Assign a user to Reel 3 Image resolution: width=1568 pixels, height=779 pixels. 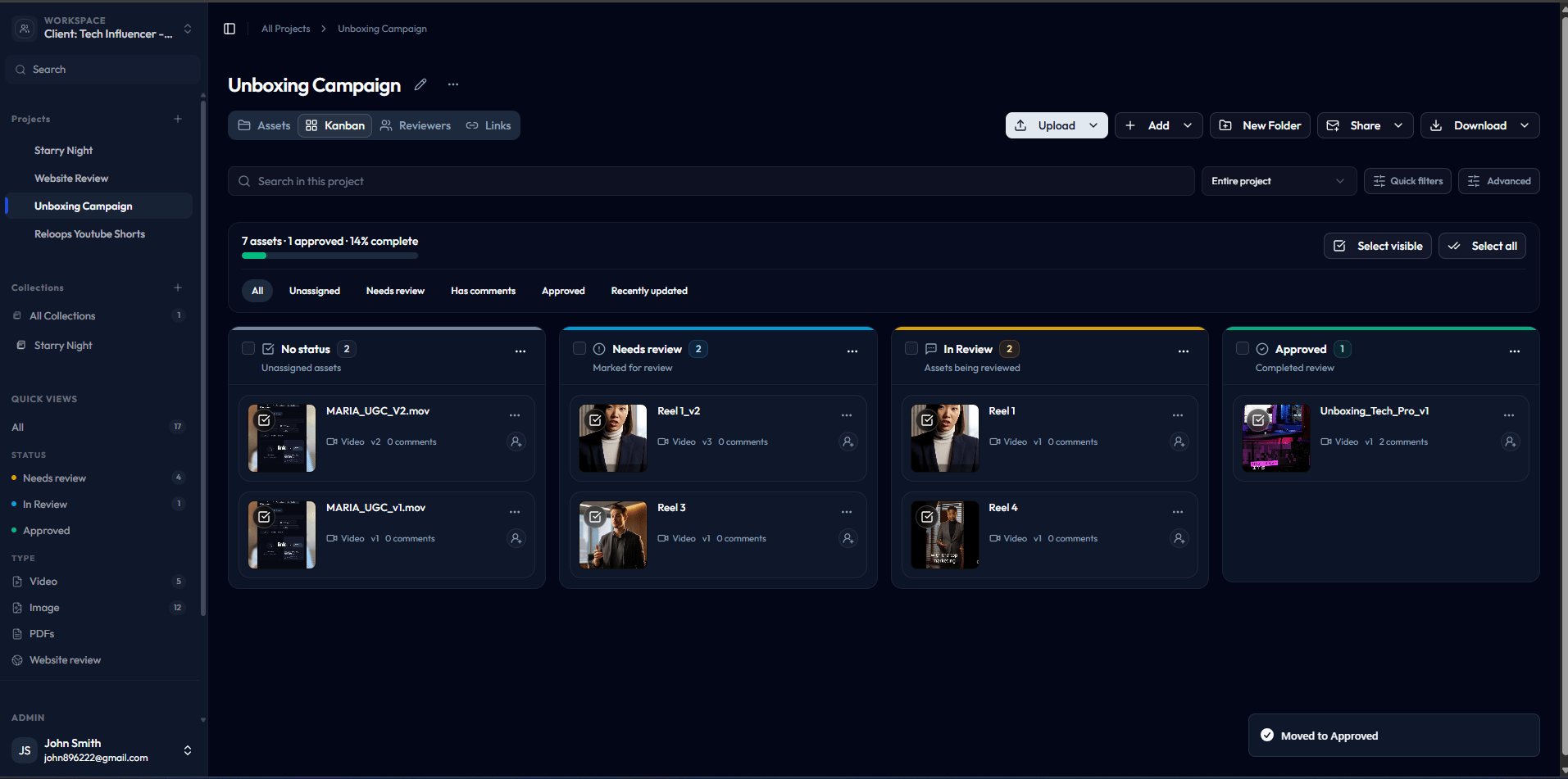(x=848, y=539)
